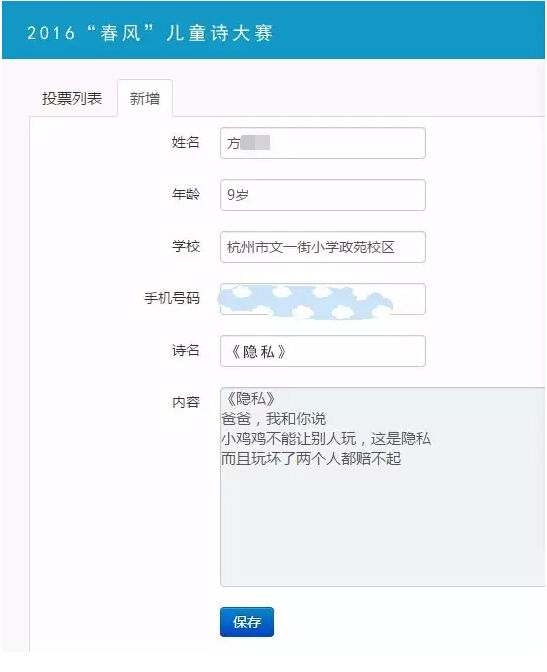Focus the 手机号码 input field
The height and width of the screenshot is (672, 547).
323,299
